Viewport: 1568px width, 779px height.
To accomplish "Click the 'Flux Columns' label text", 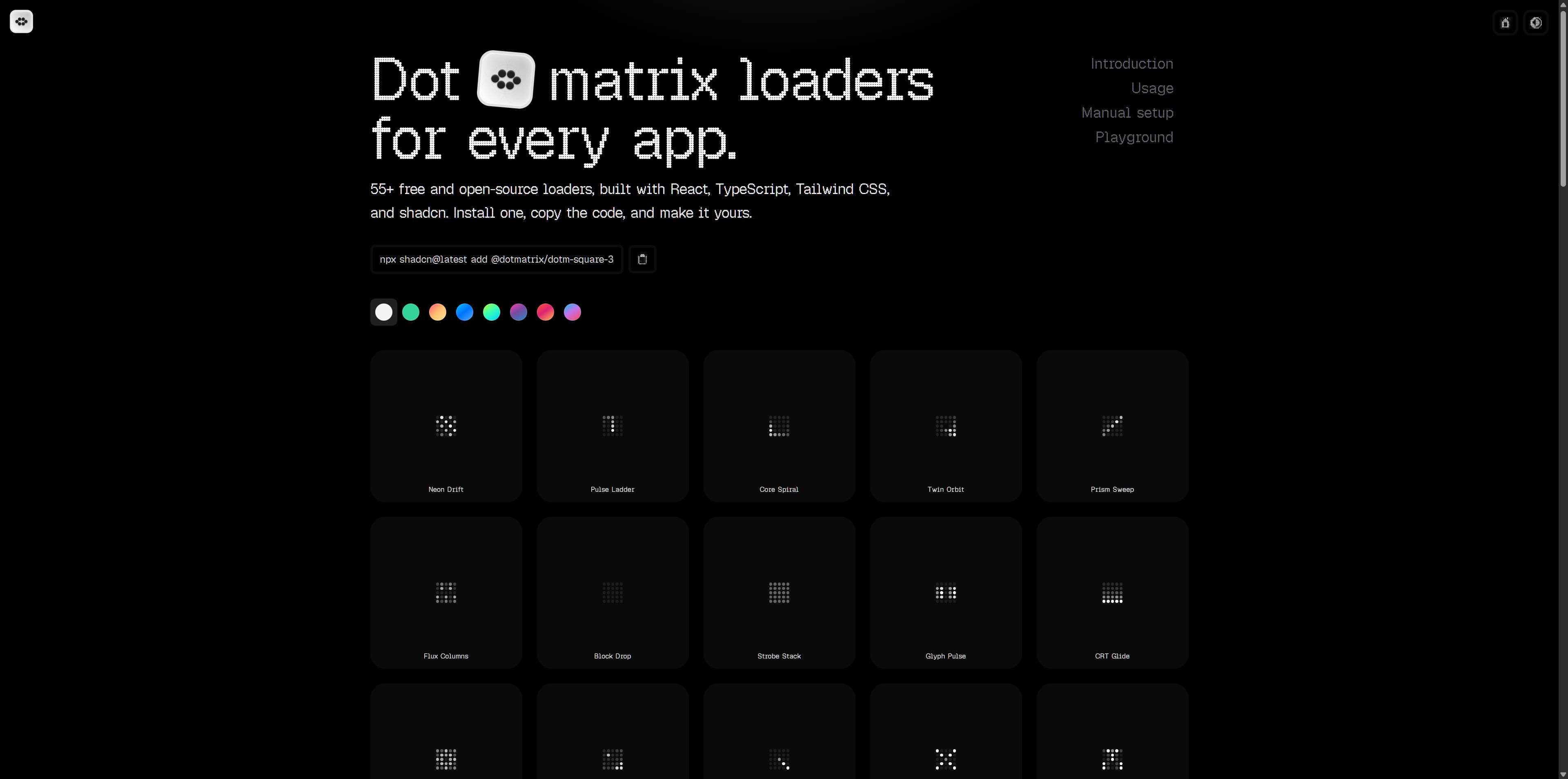I will [x=446, y=656].
